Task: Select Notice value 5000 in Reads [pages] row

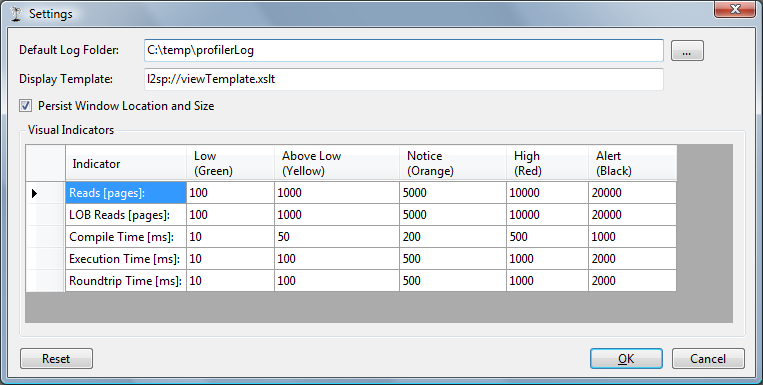Action: pyautogui.click(x=453, y=193)
